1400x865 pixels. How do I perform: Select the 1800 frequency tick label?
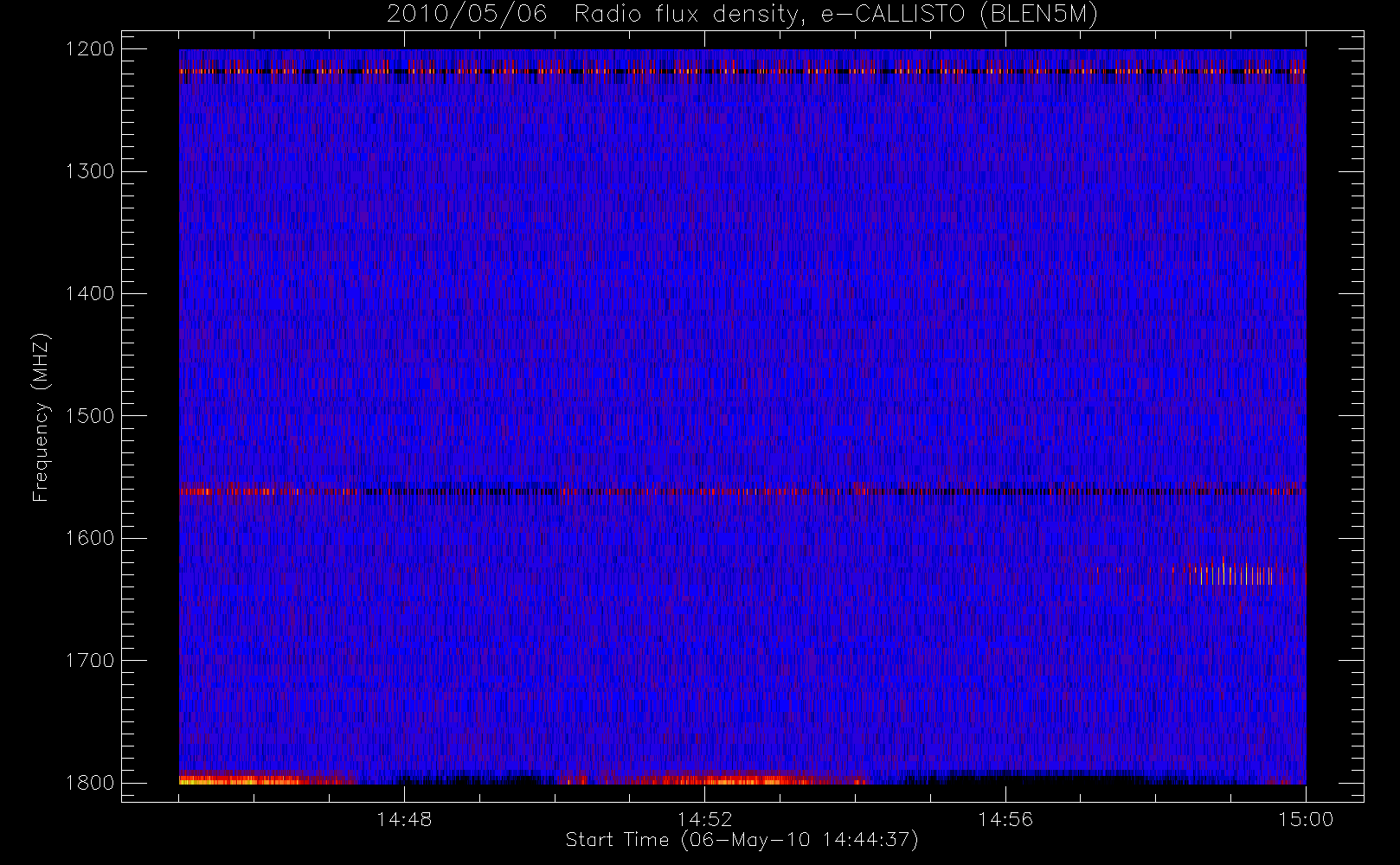[90, 782]
